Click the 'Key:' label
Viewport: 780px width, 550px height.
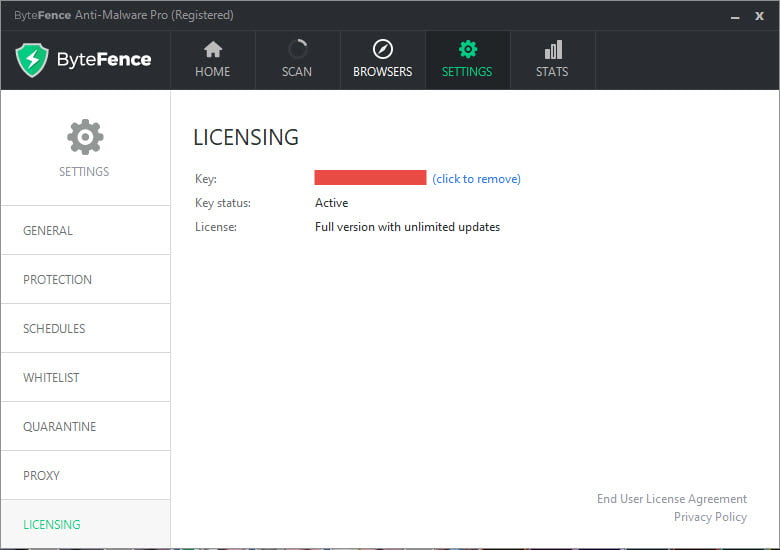[206, 179]
